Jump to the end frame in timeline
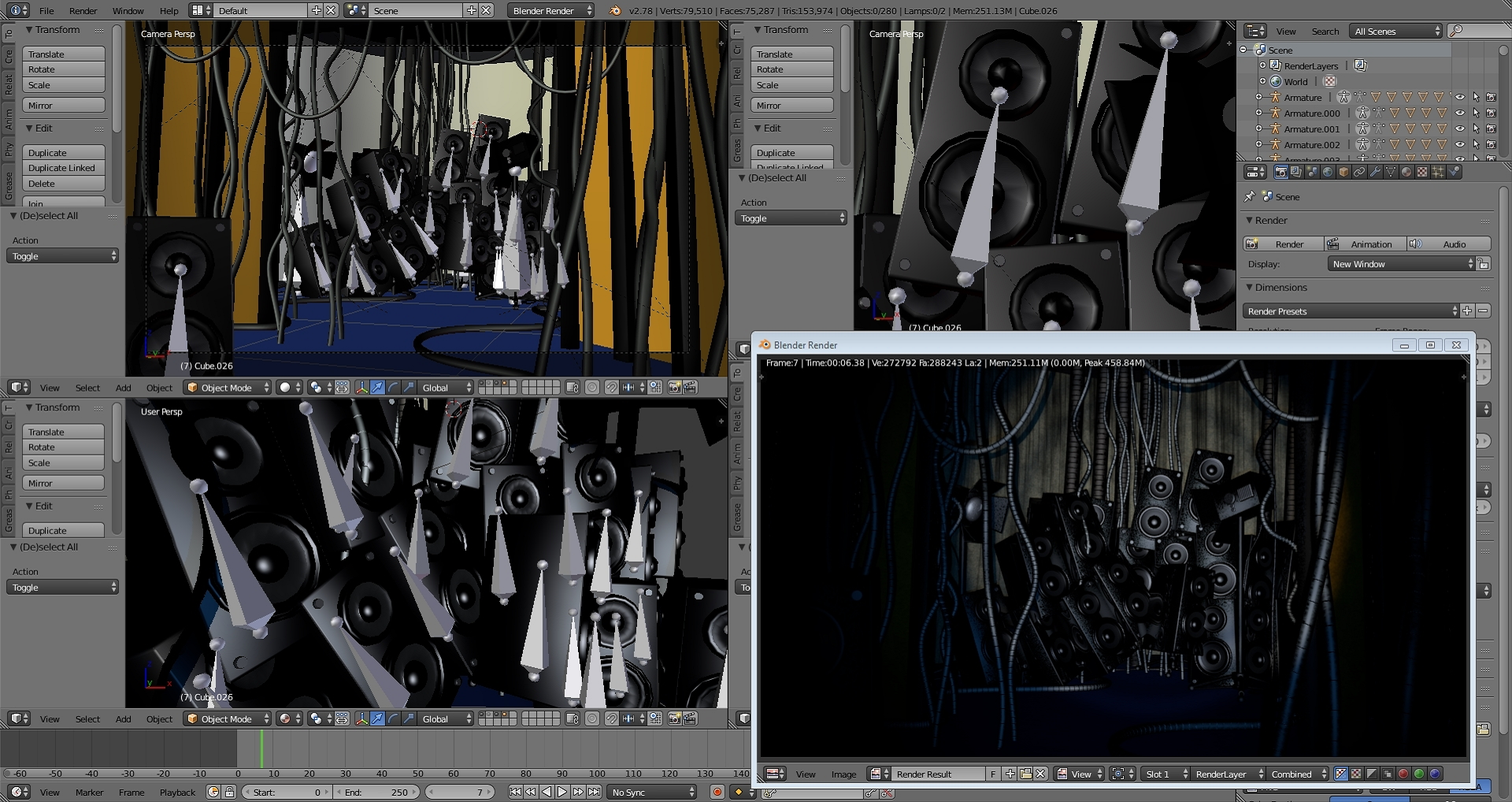 click(594, 792)
